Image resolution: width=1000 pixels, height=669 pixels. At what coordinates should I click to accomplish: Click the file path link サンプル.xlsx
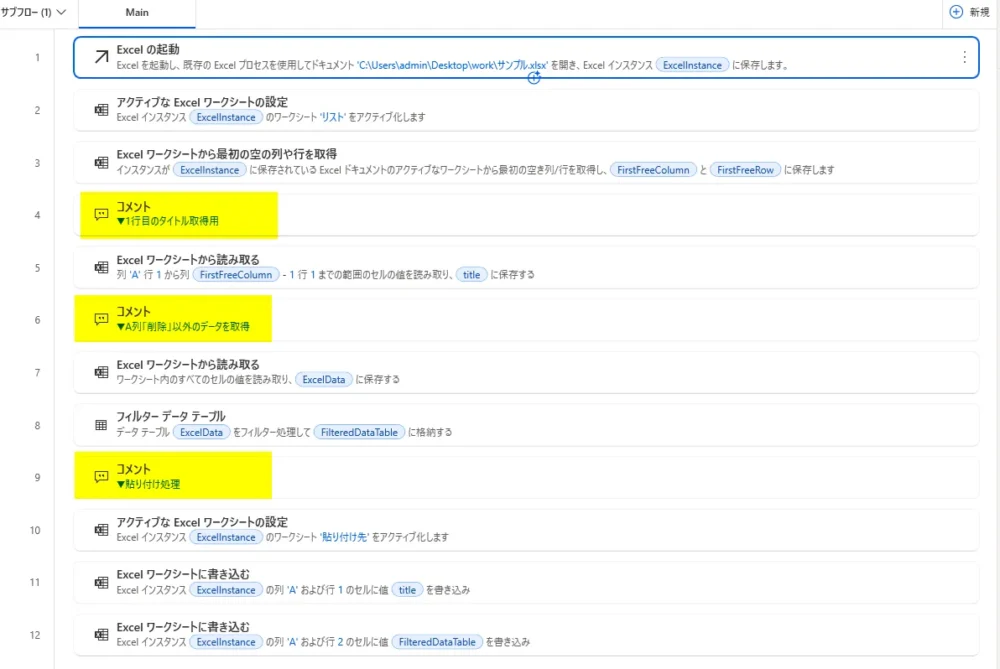click(452, 65)
